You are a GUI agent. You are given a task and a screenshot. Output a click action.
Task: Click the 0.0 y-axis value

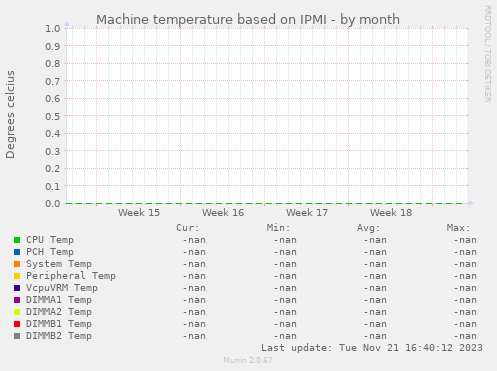coord(53,203)
